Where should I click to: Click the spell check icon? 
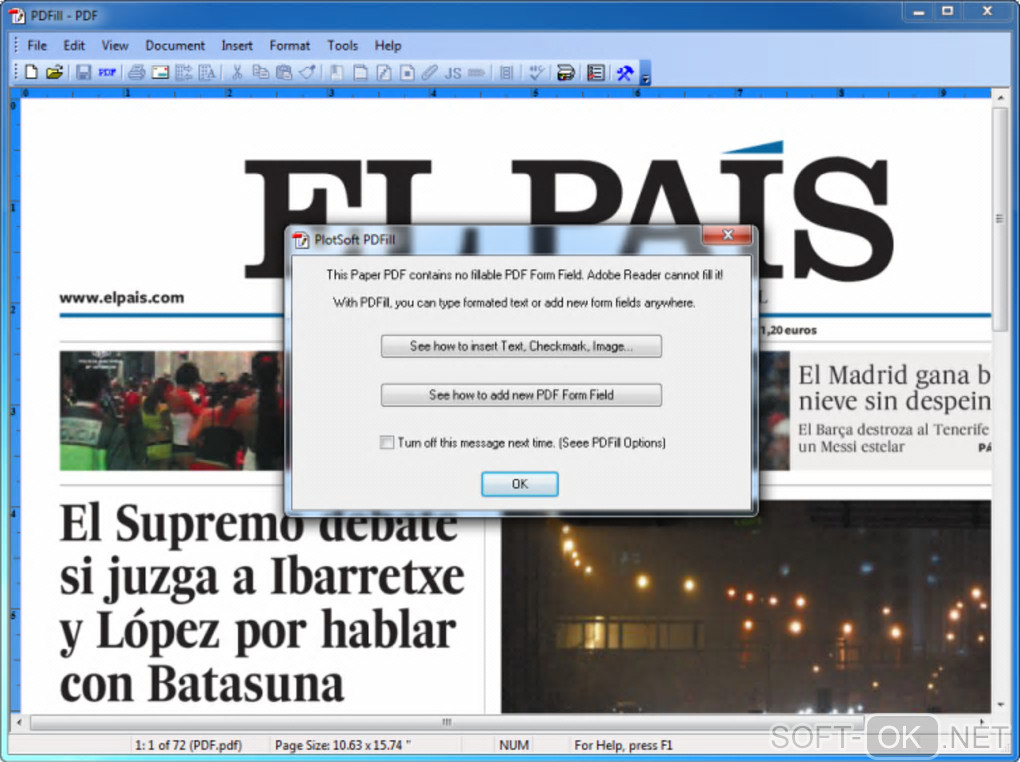pos(535,72)
